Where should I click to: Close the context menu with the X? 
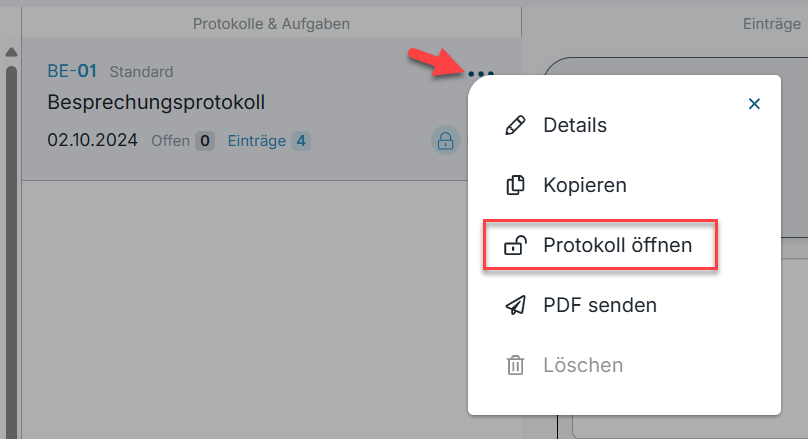[x=754, y=104]
